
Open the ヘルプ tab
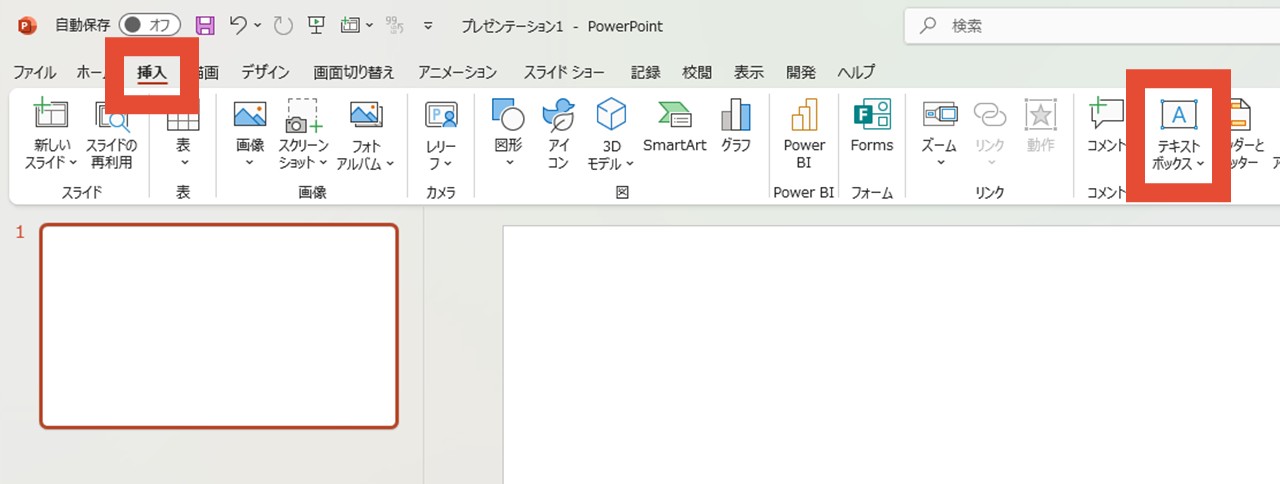[856, 72]
